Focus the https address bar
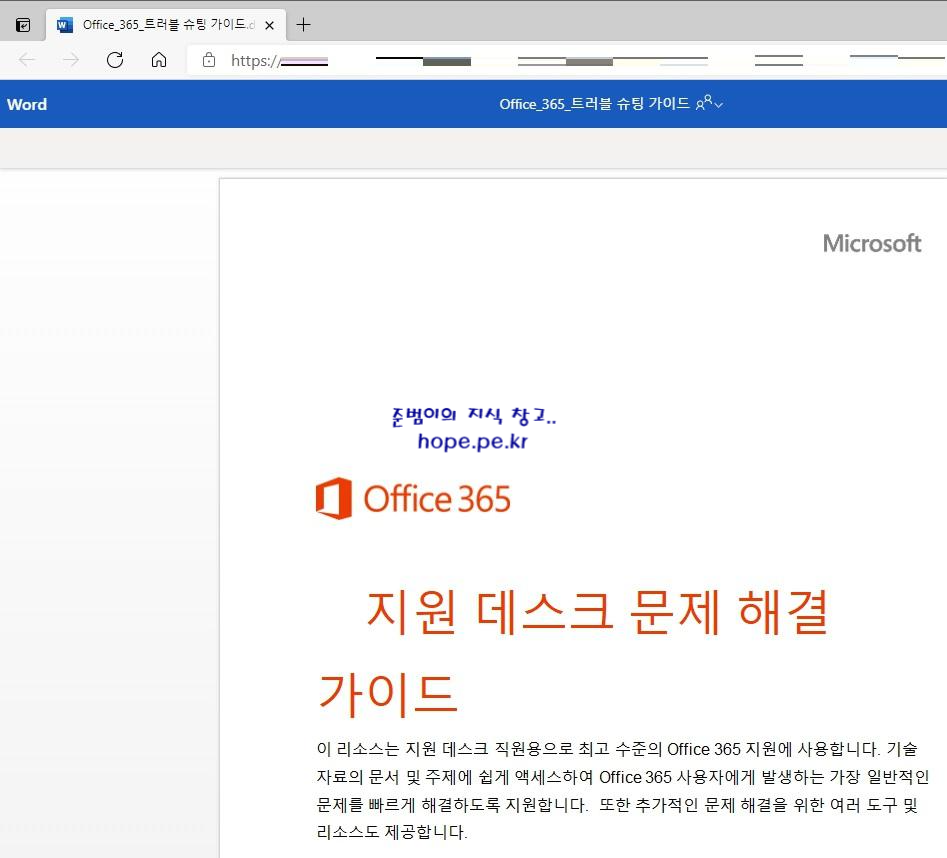 [x=567, y=60]
